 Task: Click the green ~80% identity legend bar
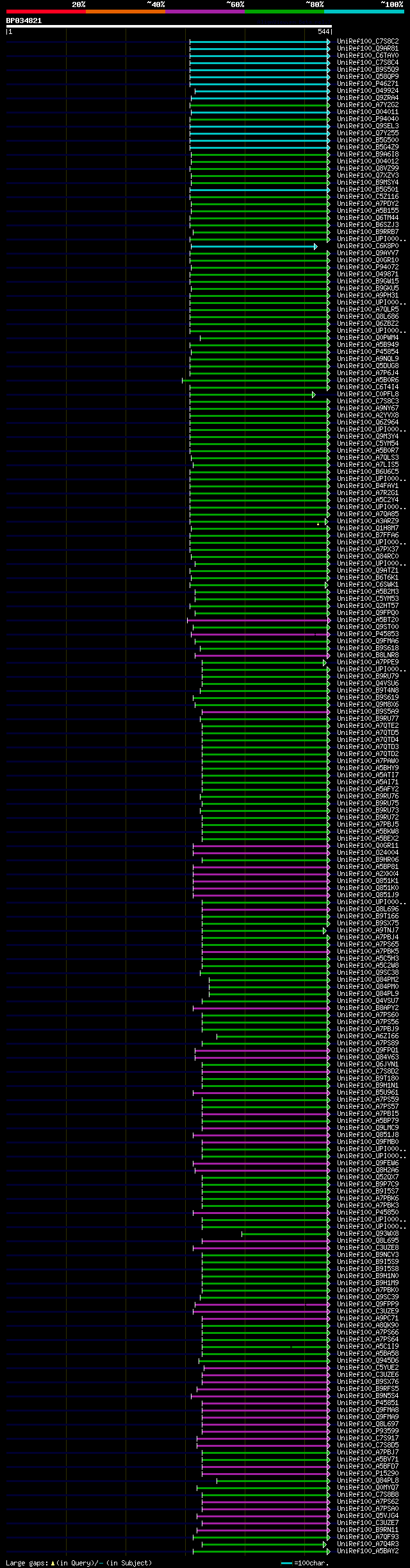(x=284, y=12)
